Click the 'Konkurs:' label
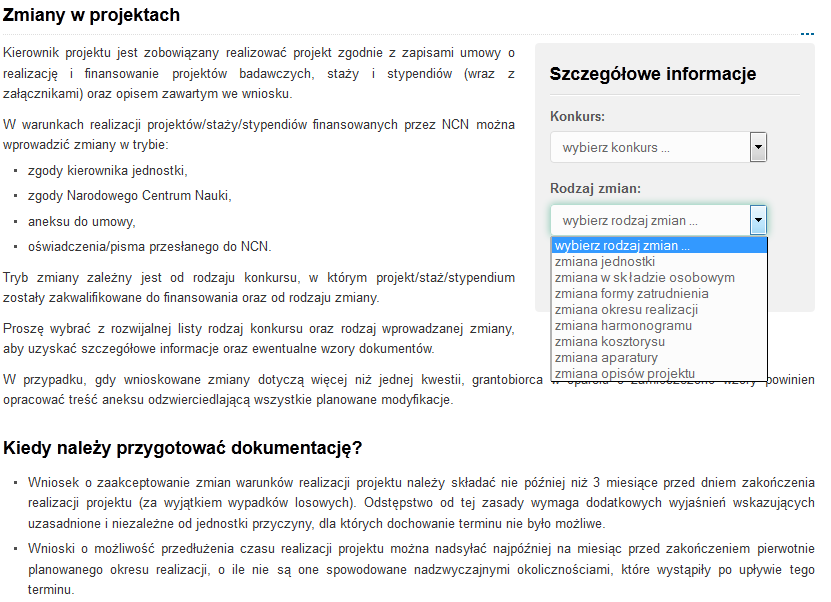Screen dimensions: 831x602 point(577,116)
